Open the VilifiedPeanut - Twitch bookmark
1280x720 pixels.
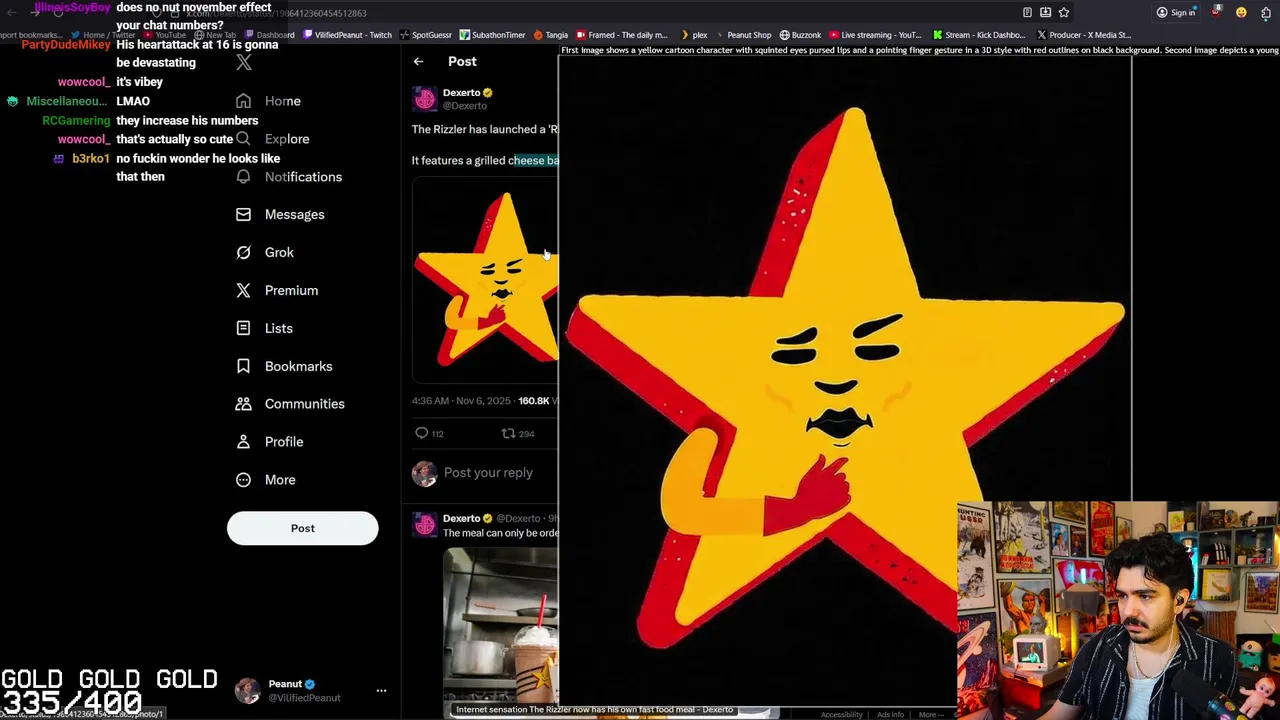[347, 35]
